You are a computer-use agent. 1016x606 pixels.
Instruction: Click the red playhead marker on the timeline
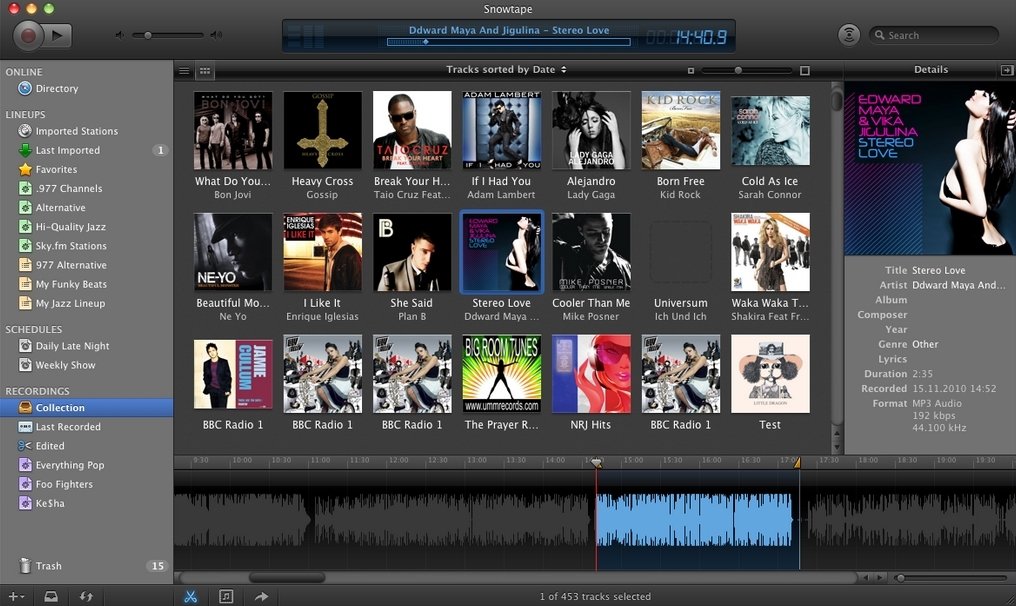point(596,463)
